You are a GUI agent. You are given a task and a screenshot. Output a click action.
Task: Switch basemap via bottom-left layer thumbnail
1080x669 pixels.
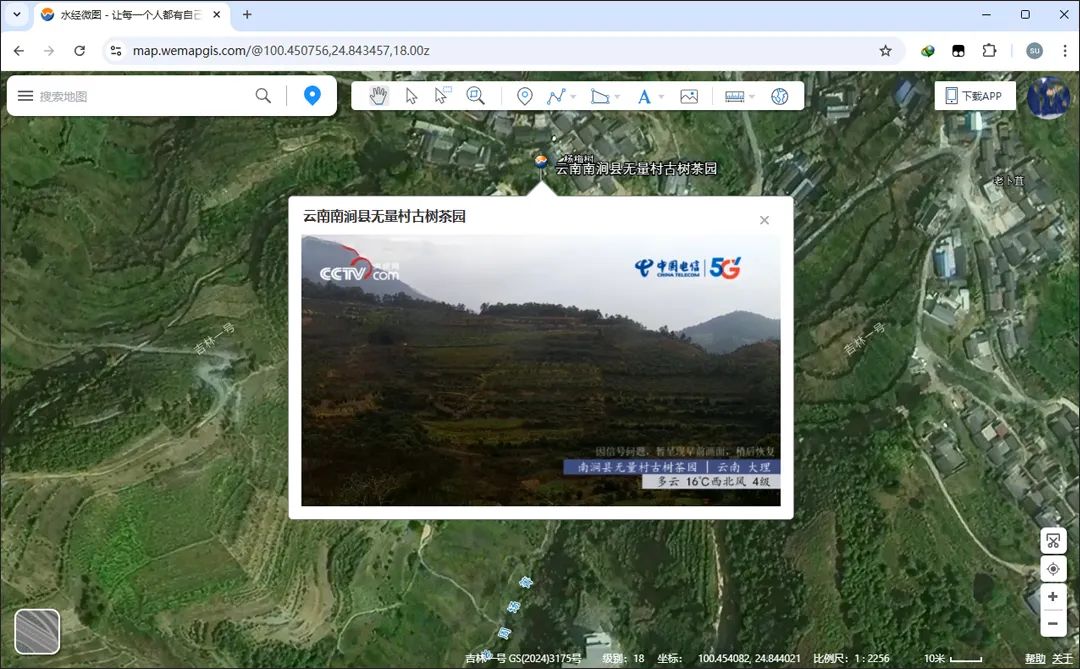37,632
